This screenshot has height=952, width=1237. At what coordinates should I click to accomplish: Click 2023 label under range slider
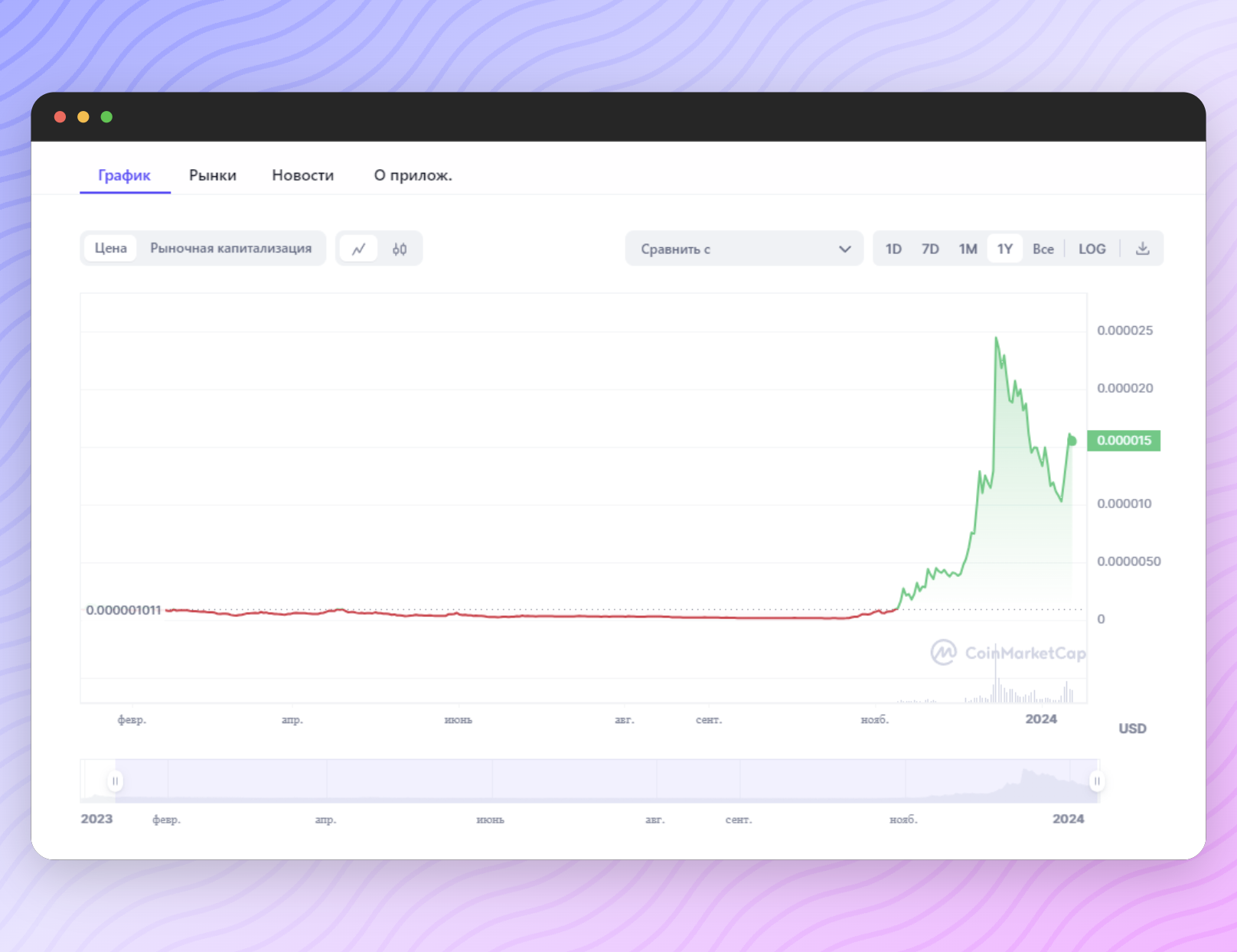(x=96, y=819)
